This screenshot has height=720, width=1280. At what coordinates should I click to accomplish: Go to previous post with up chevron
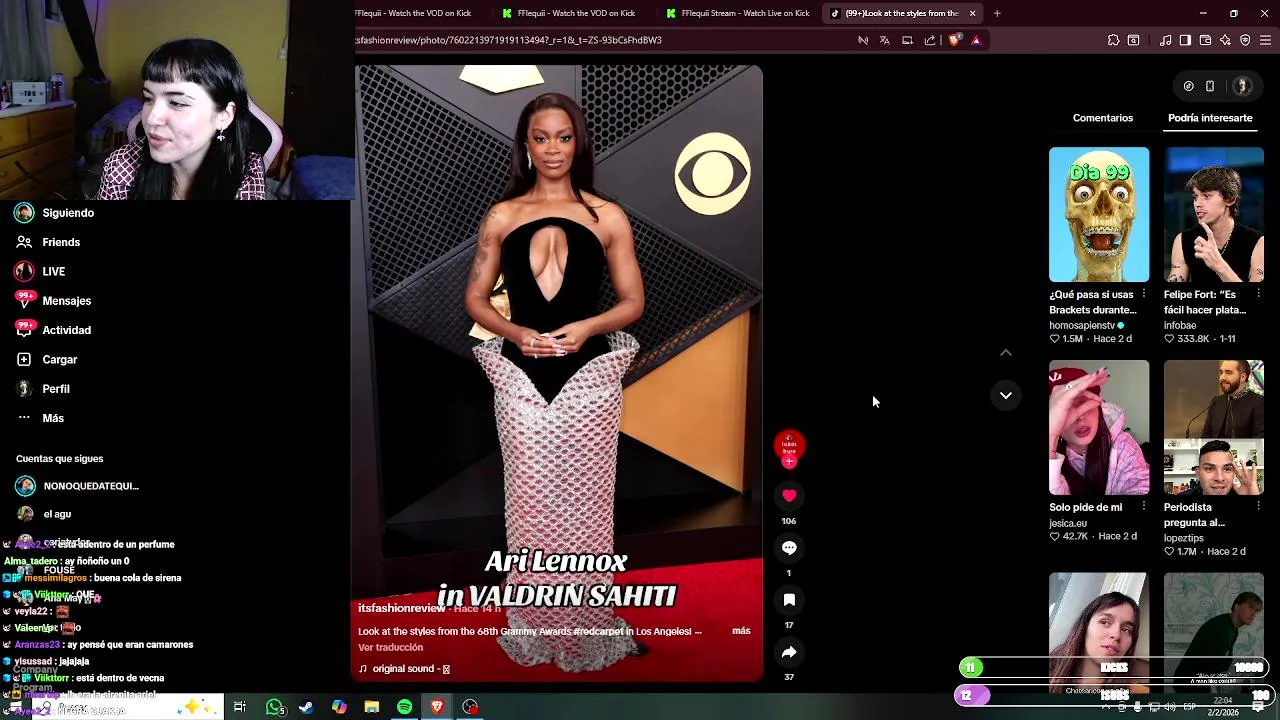coord(1006,352)
